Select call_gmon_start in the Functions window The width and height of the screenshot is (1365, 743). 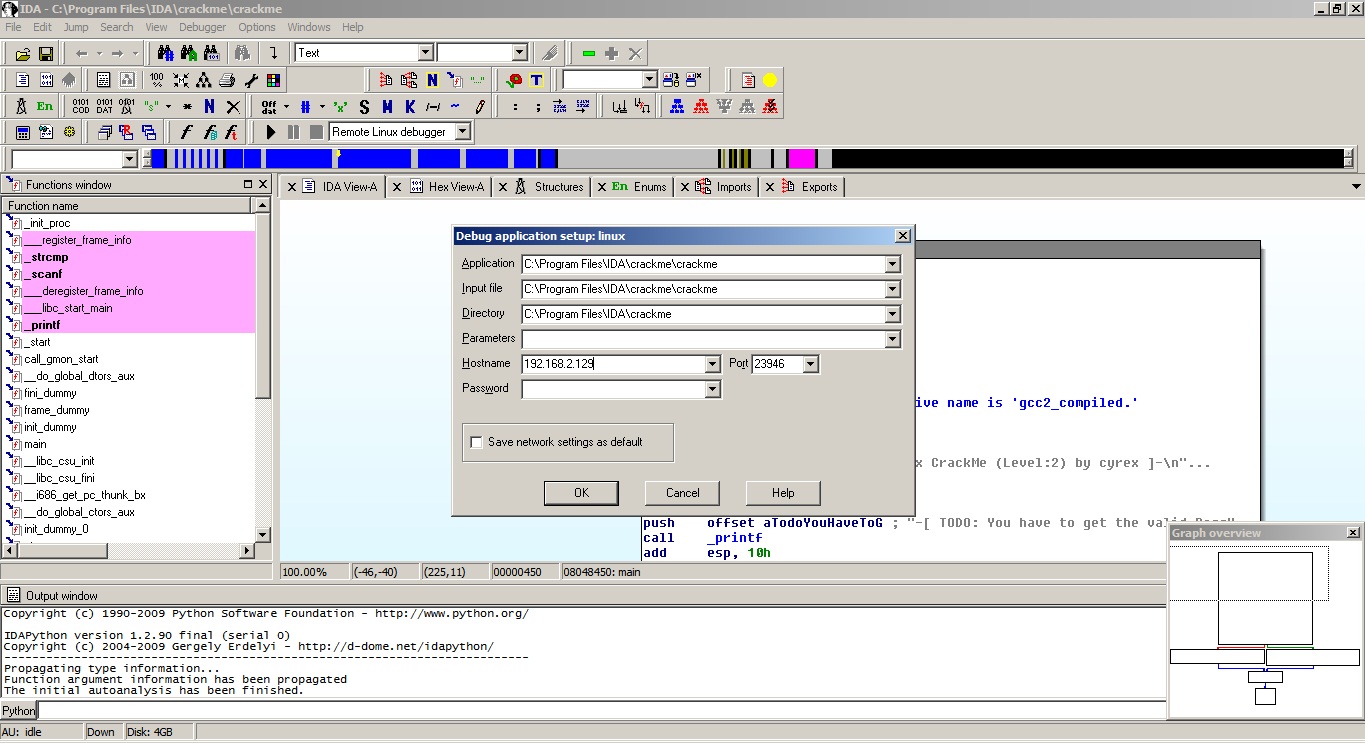pyautogui.click(x=61, y=359)
